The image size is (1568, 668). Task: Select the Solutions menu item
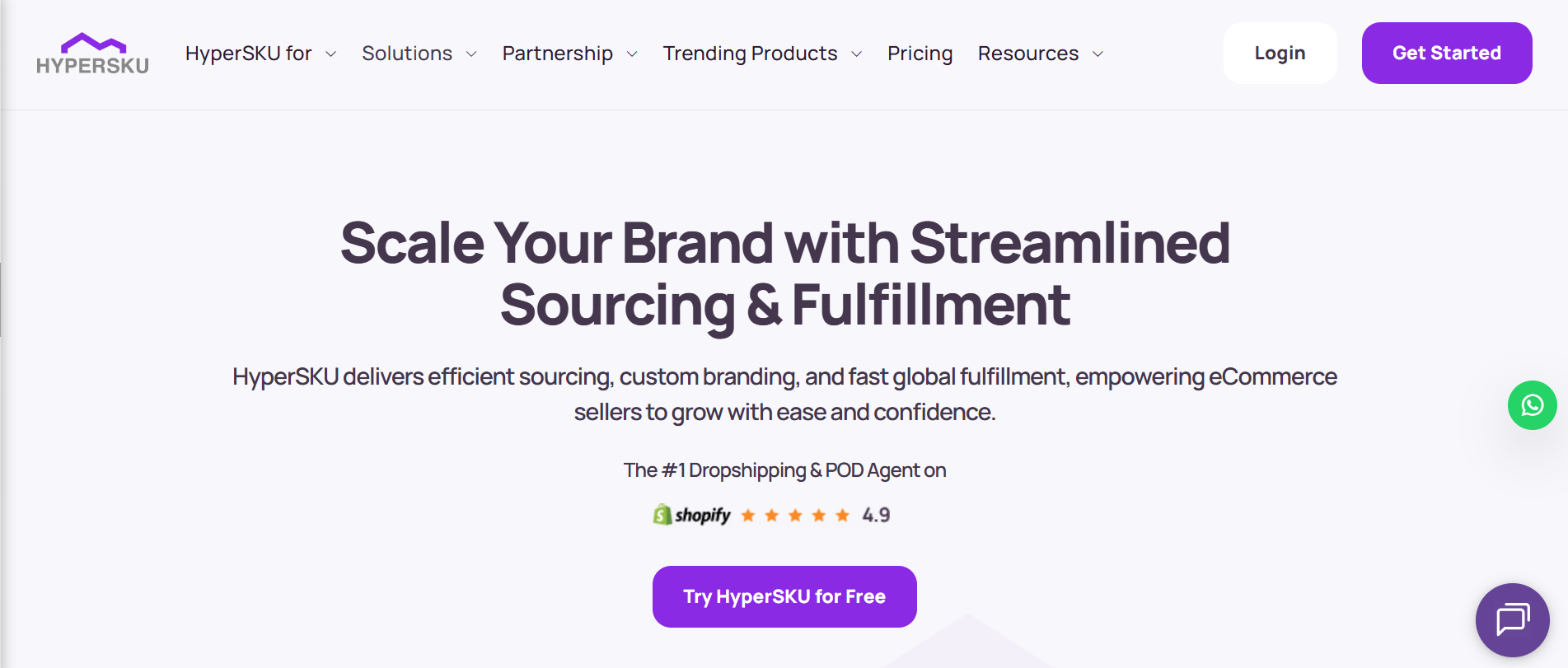(x=407, y=54)
